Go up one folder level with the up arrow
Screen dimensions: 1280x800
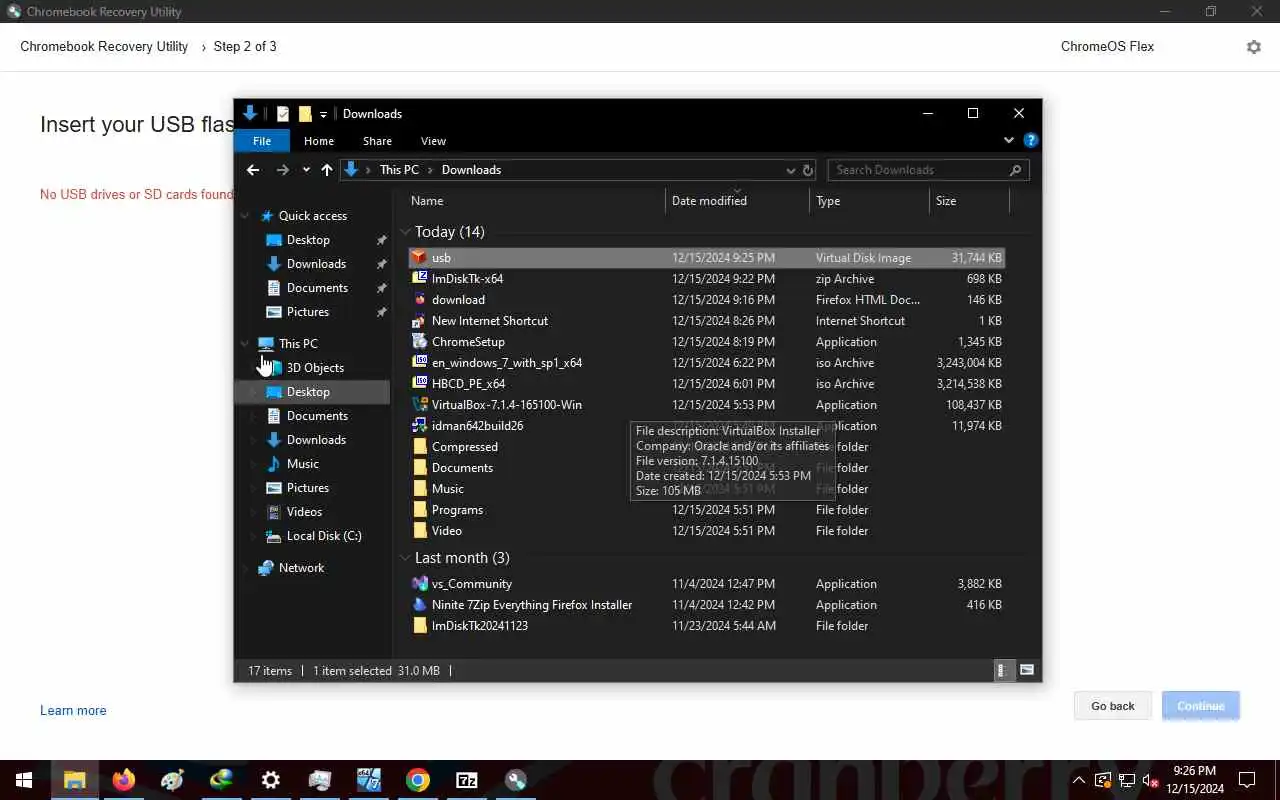point(327,170)
